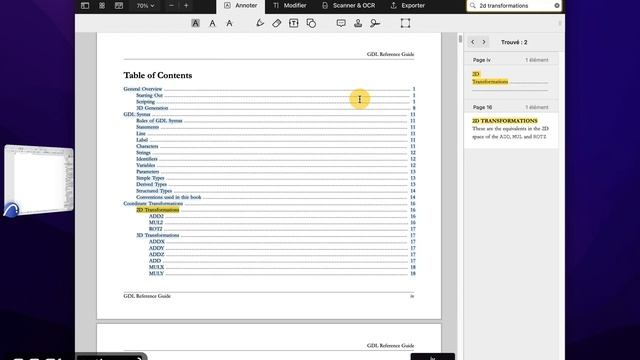This screenshot has height=360, width=640.
Task: Open Coordinate Transformations TOC entry
Action: 153,203
